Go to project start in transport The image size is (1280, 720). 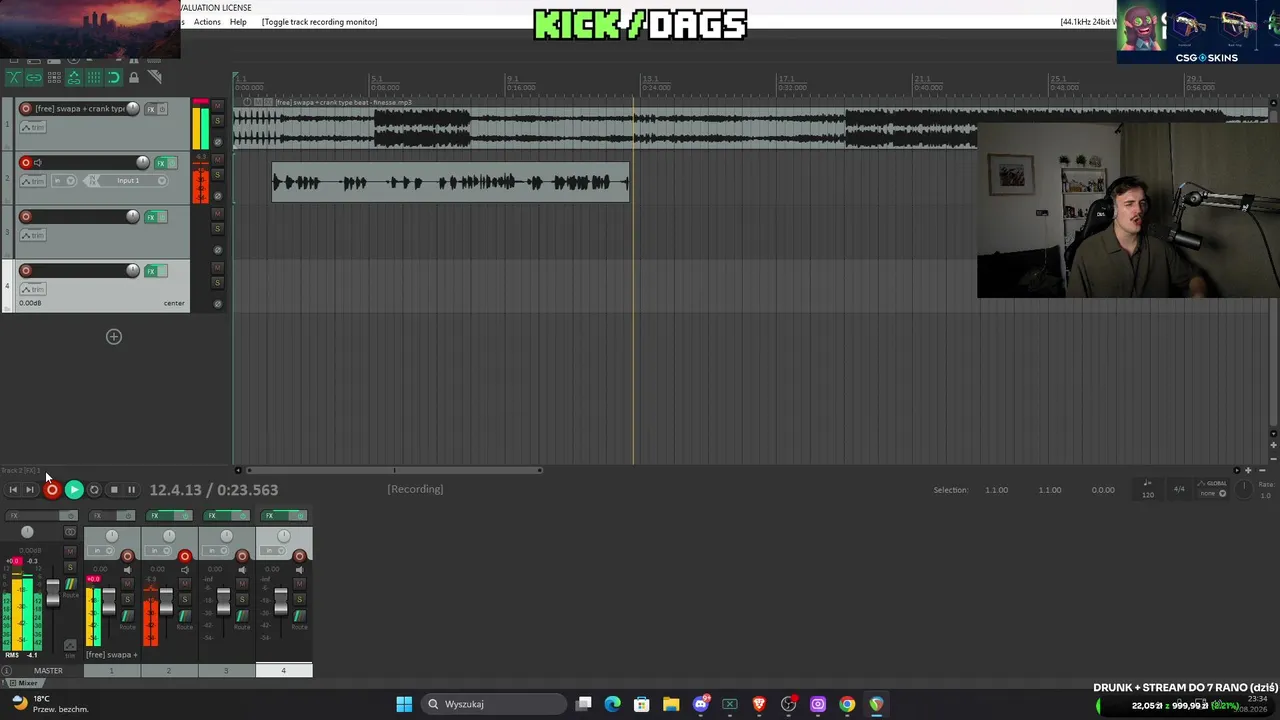tap(13, 490)
